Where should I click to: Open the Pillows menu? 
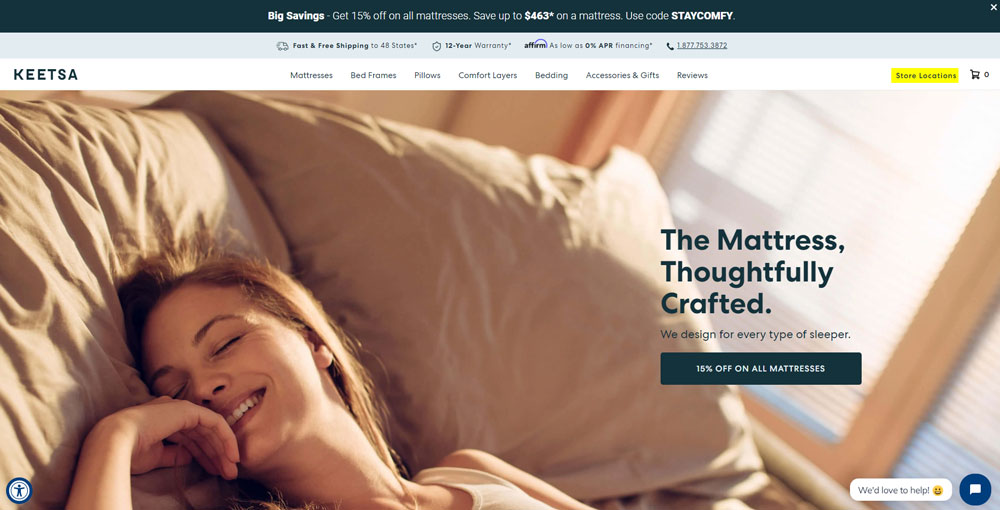[427, 75]
